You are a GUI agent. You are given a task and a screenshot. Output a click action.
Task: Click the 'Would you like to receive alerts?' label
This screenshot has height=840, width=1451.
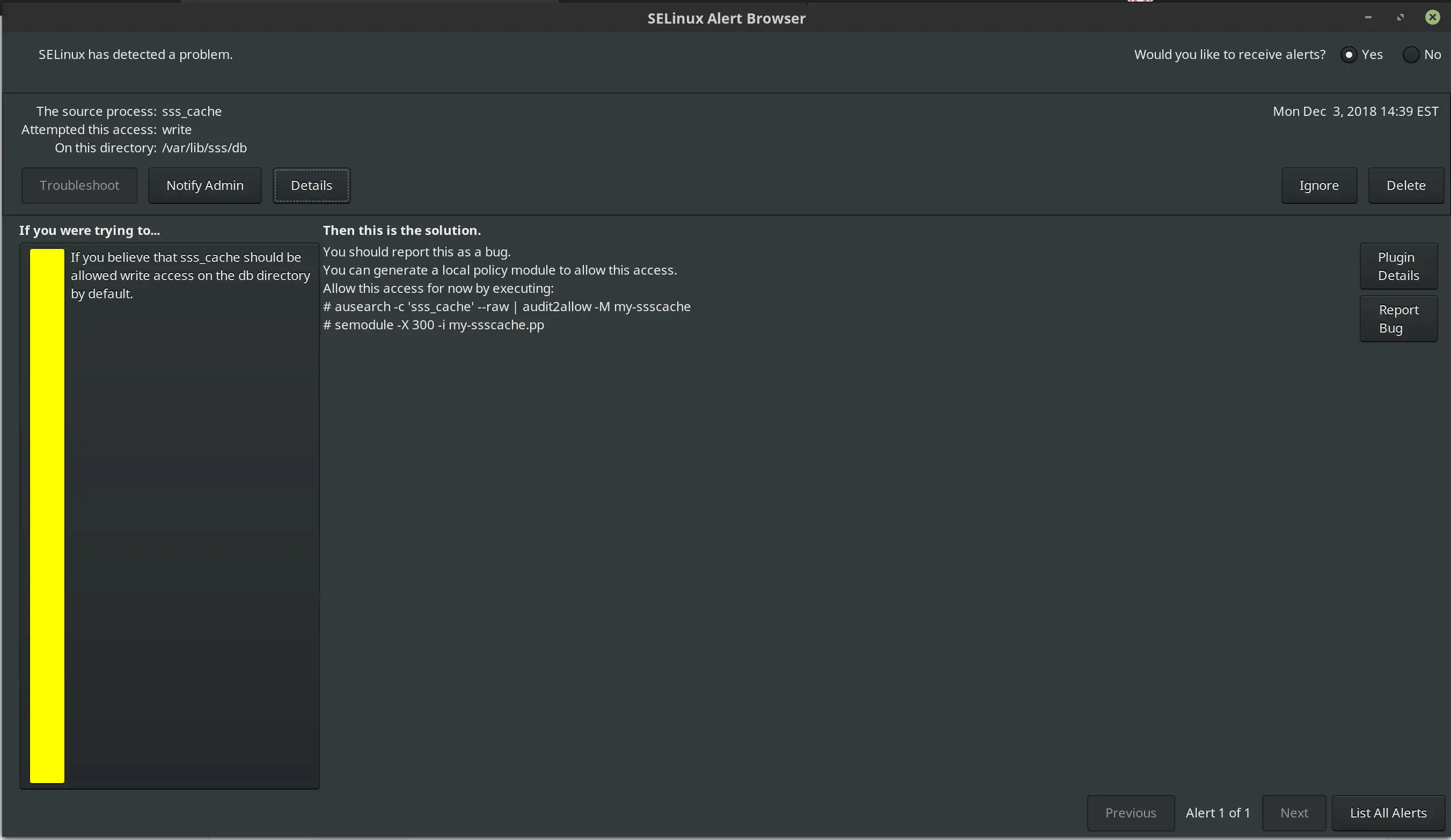(1229, 55)
